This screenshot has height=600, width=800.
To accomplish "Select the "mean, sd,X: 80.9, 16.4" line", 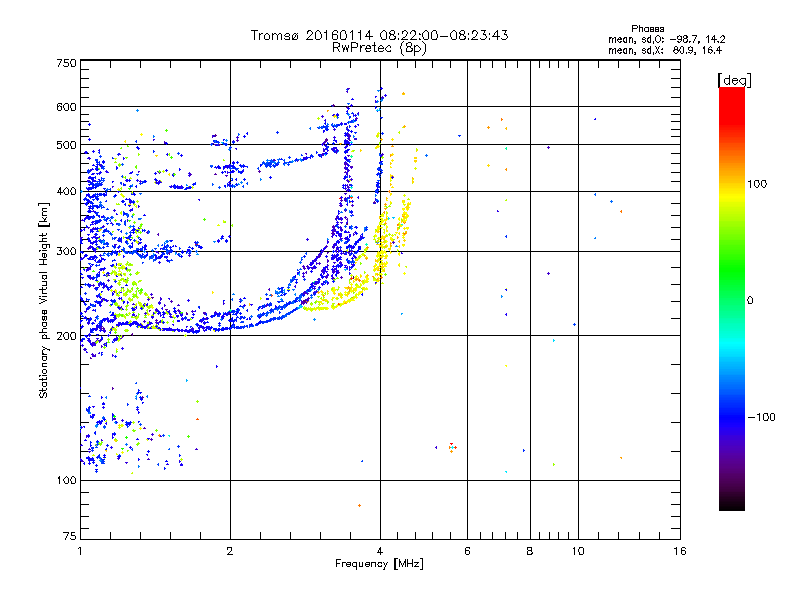I will pyautogui.click(x=665, y=50).
